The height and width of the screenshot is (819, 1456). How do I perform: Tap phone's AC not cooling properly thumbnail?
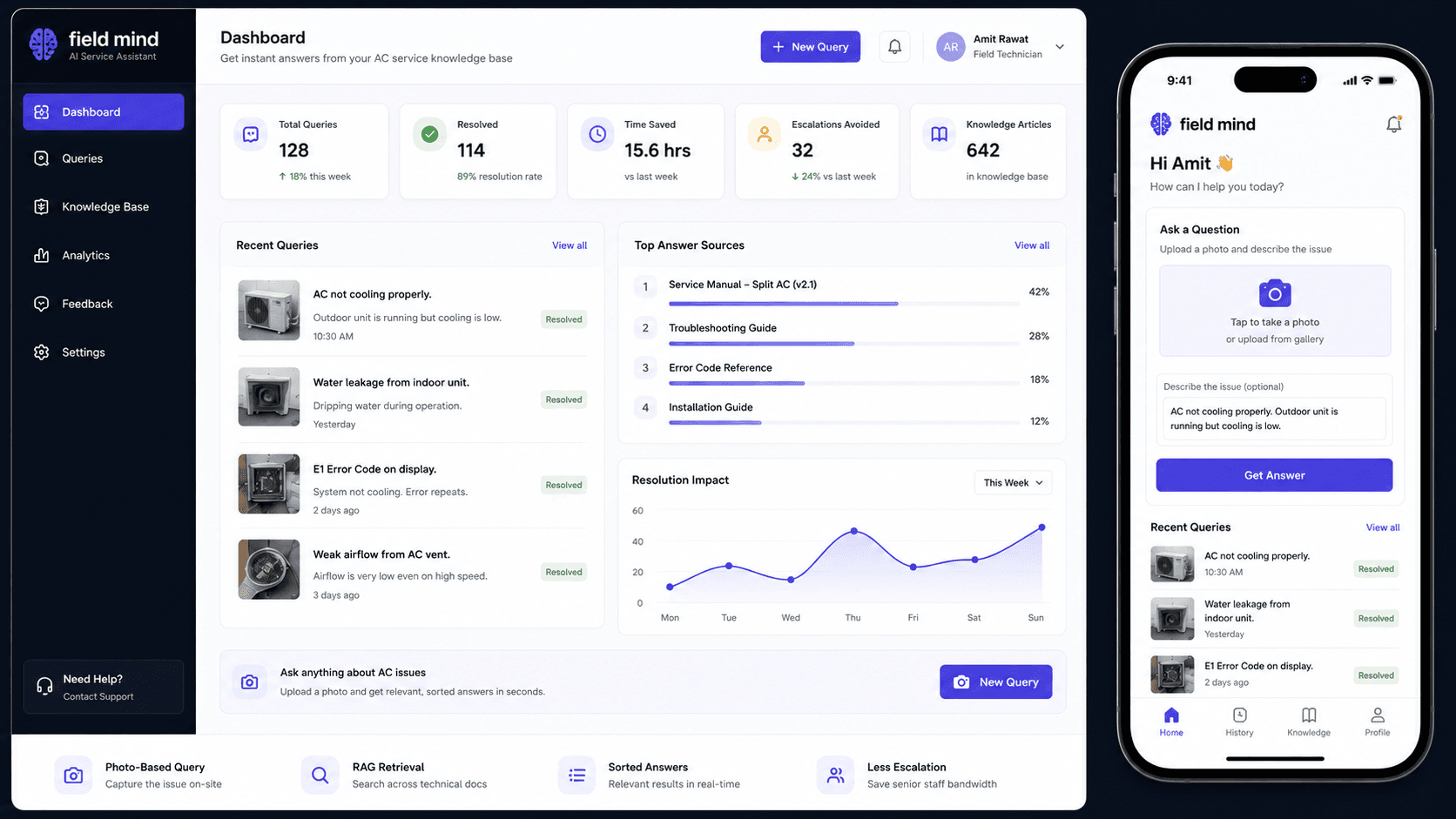pyautogui.click(x=1172, y=564)
